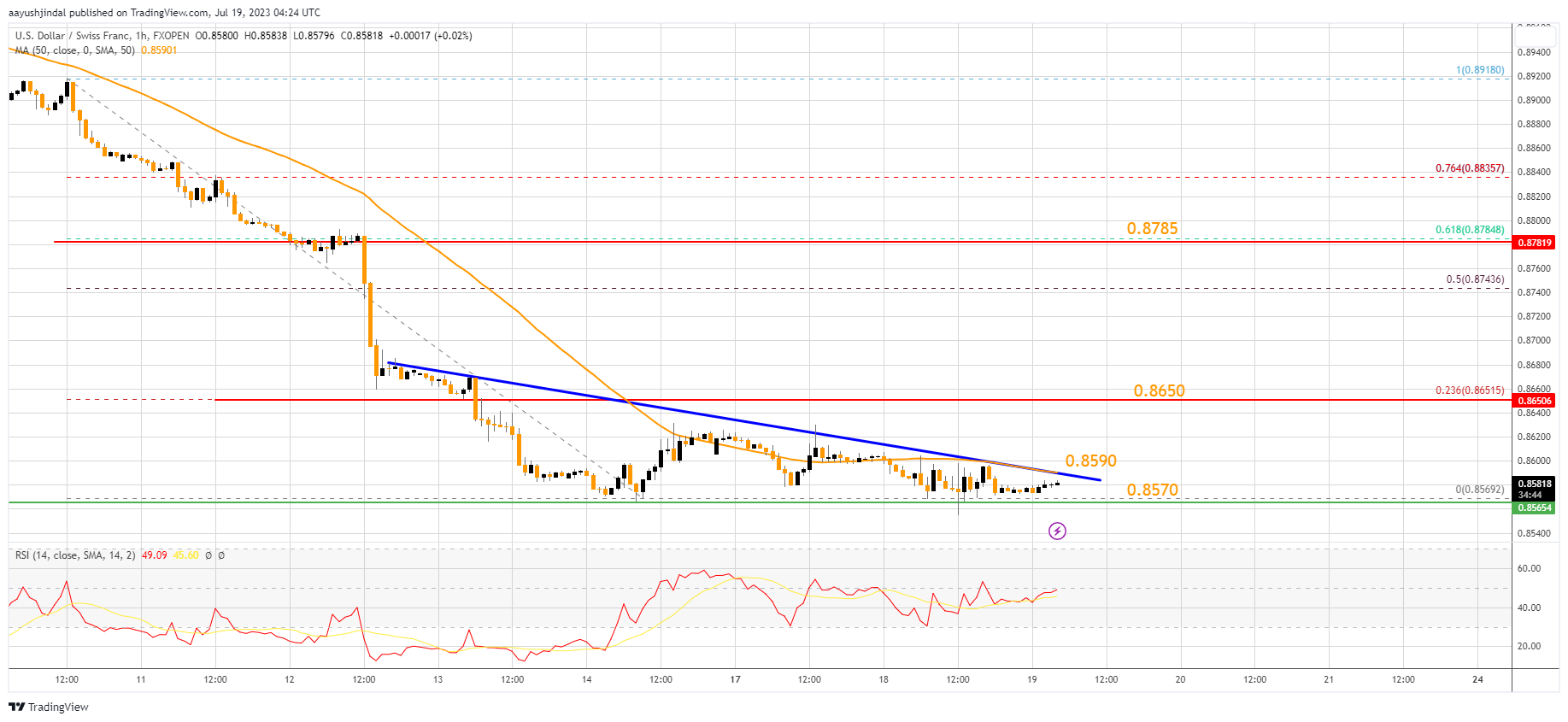Select the 0.618(0.87848) Fibonacci level label
The width and height of the screenshot is (1568, 722).
click(1470, 230)
